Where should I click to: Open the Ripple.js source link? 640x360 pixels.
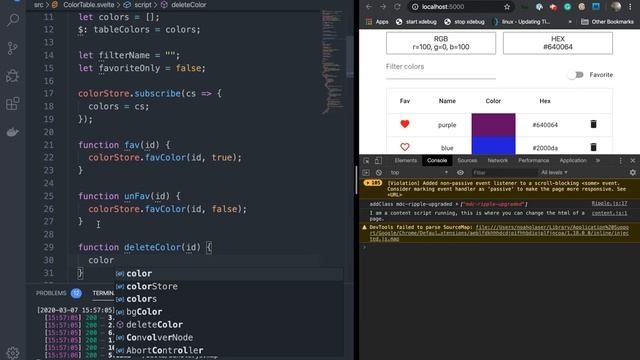tap(609, 203)
